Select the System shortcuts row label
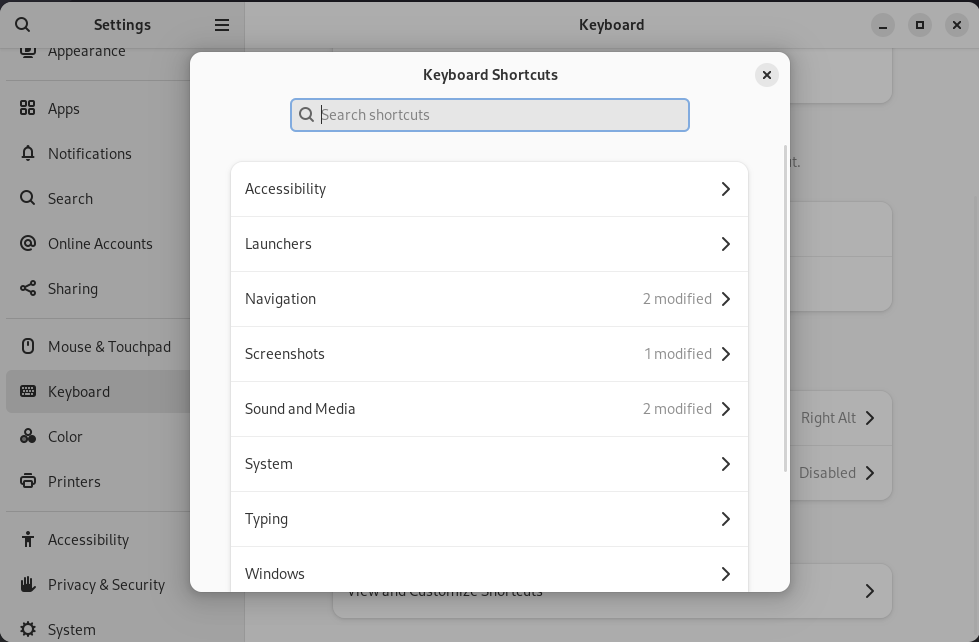The width and height of the screenshot is (979, 642). tap(268, 464)
